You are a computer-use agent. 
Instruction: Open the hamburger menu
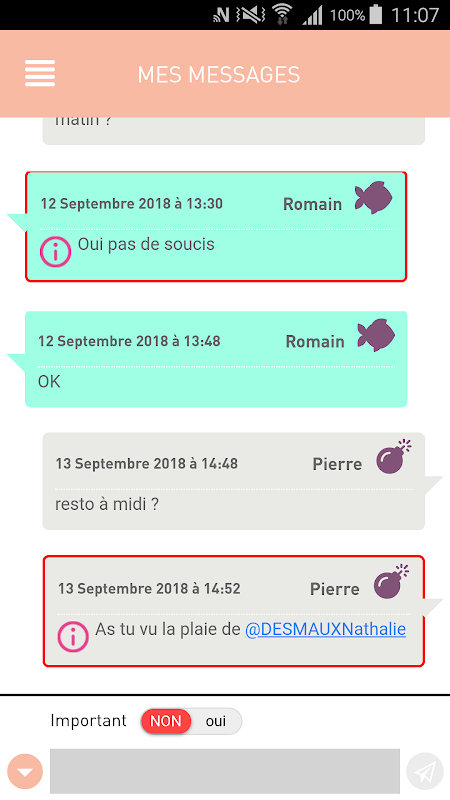(x=40, y=73)
